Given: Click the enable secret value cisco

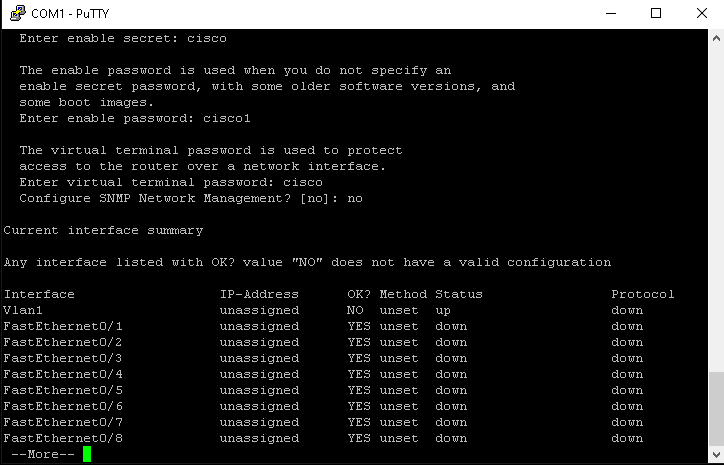Looking at the screenshot, I should 207,38.
